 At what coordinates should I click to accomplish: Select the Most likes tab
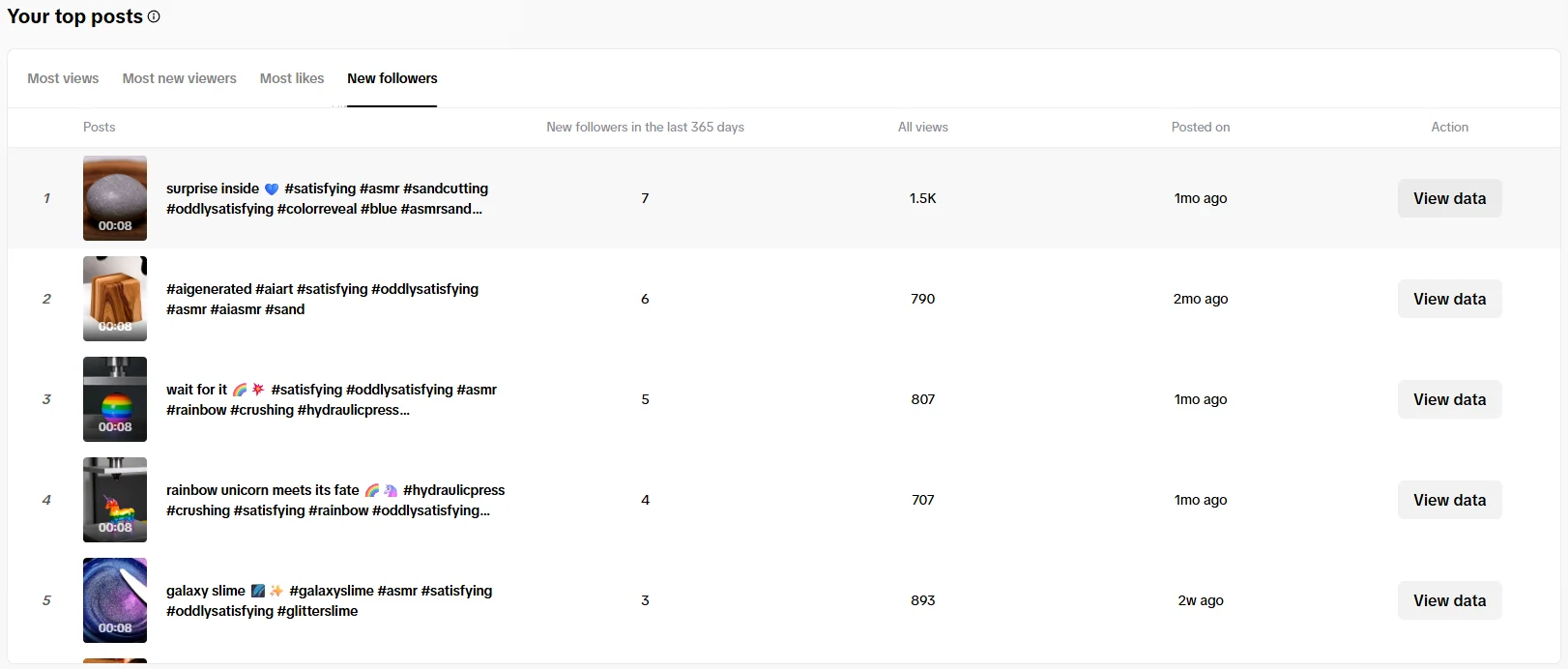click(292, 78)
